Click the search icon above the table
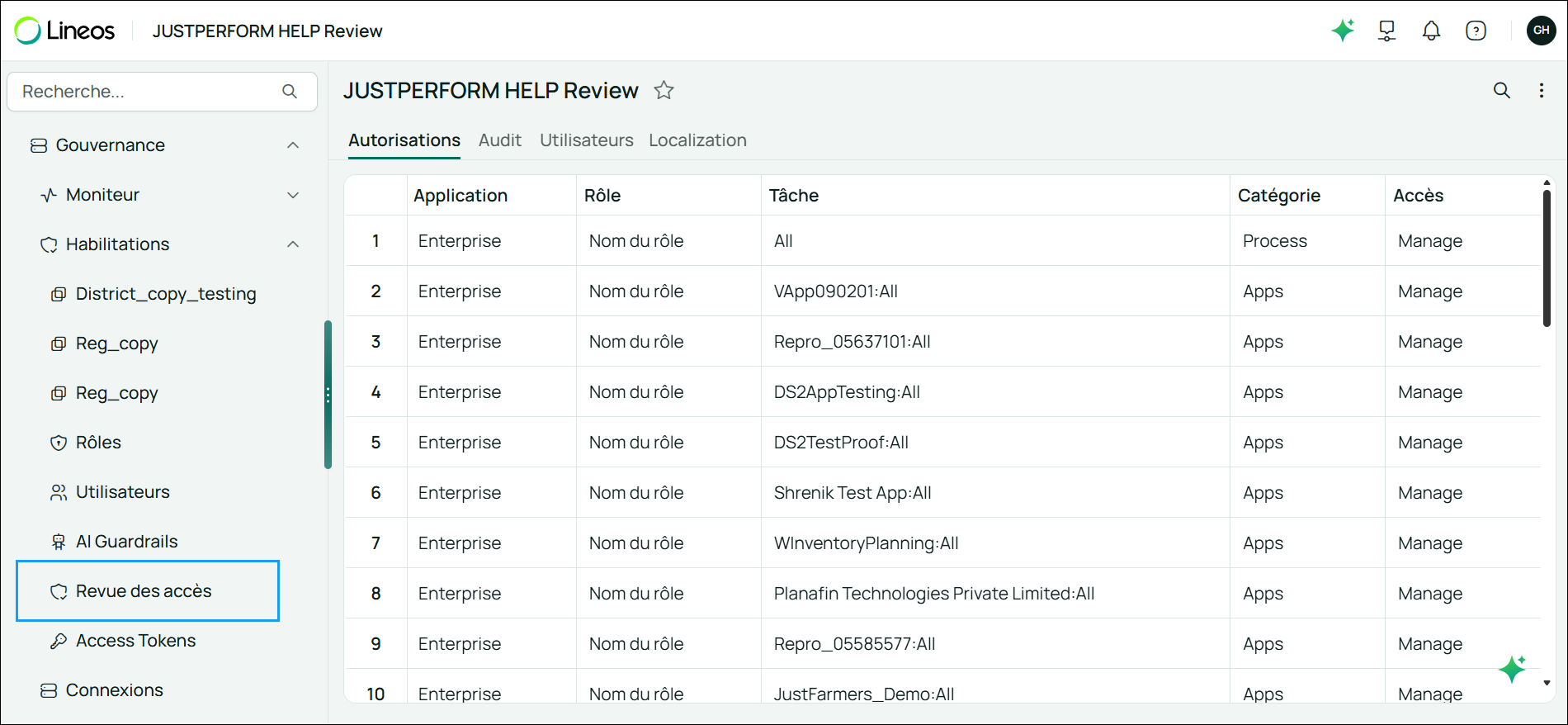 click(1502, 90)
